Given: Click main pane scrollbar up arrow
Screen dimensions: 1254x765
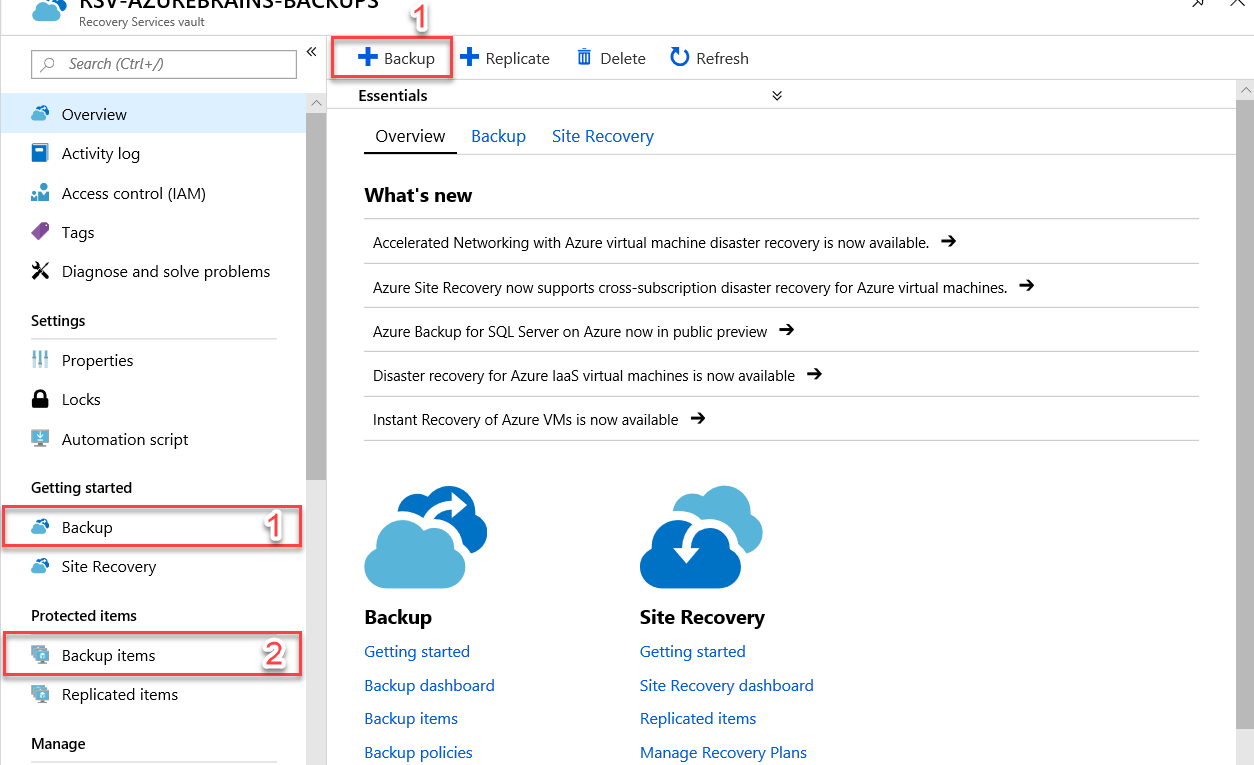Looking at the screenshot, I should pos(1245,90).
